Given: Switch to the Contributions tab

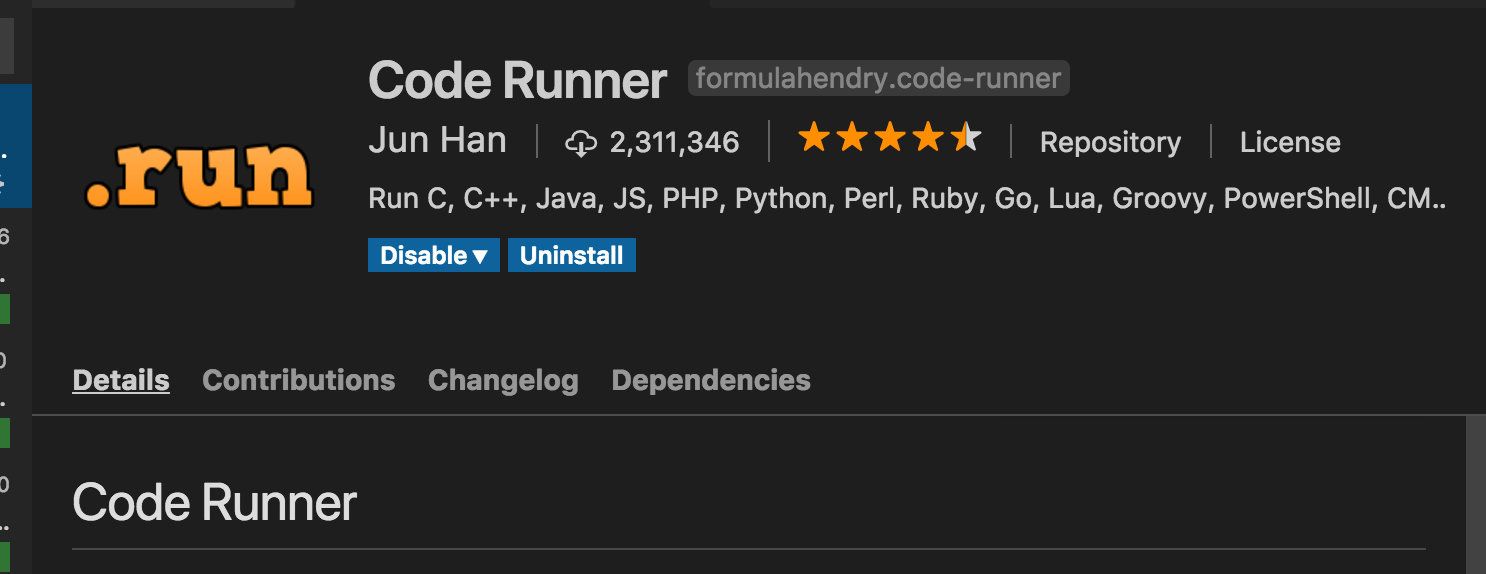Looking at the screenshot, I should pyautogui.click(x=298, y=381).
